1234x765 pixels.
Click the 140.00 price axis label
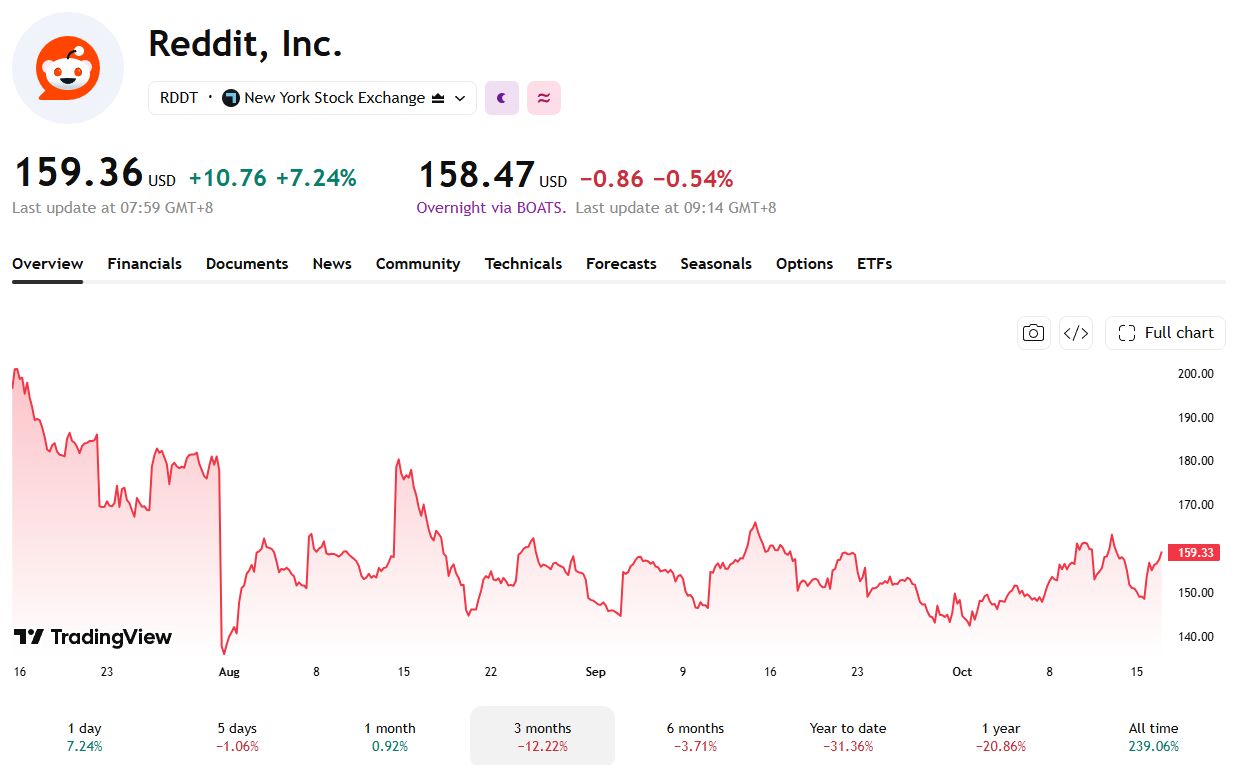(x=1195, y=637)
